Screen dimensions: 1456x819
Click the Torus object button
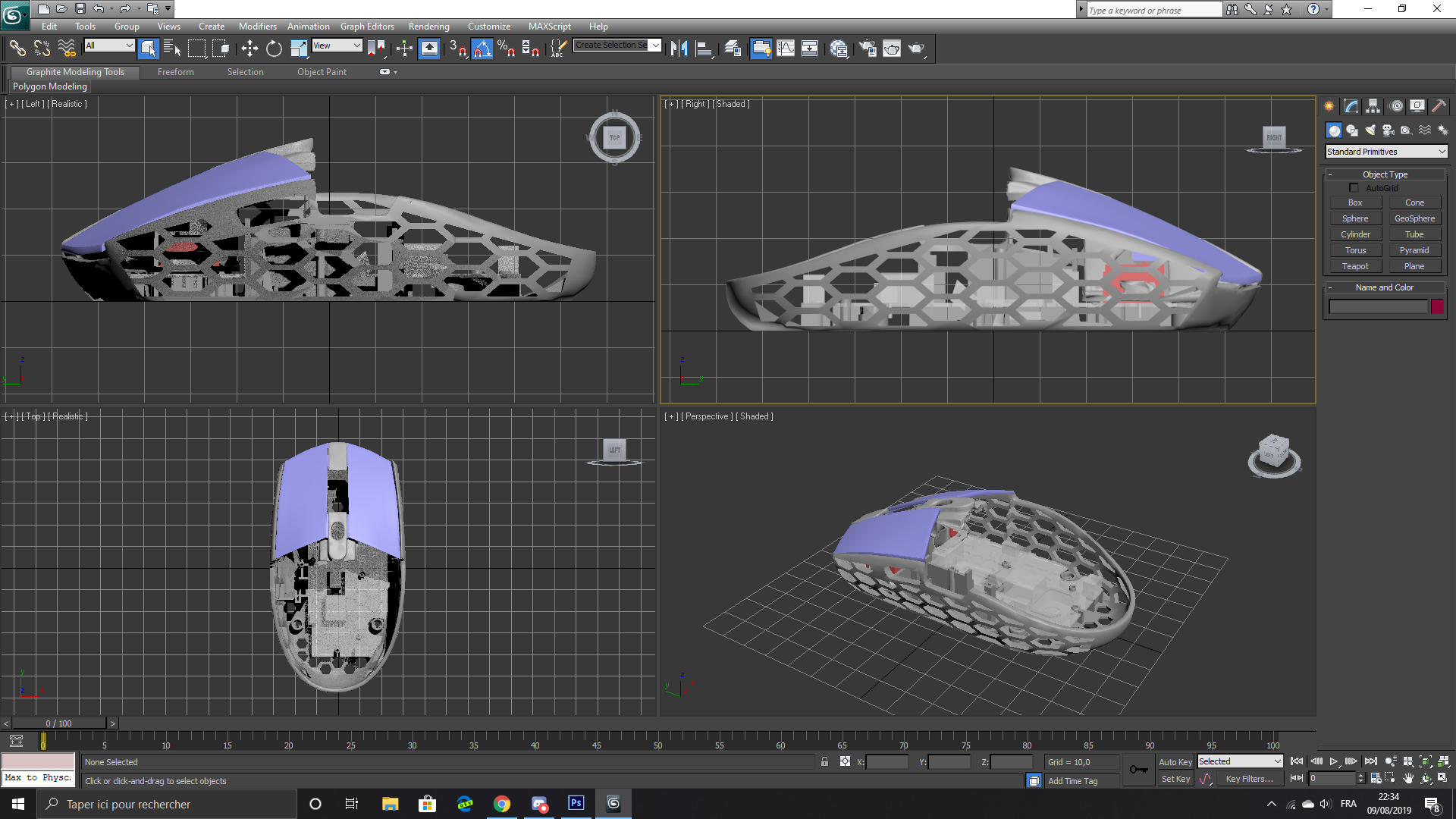(1355, 250)
